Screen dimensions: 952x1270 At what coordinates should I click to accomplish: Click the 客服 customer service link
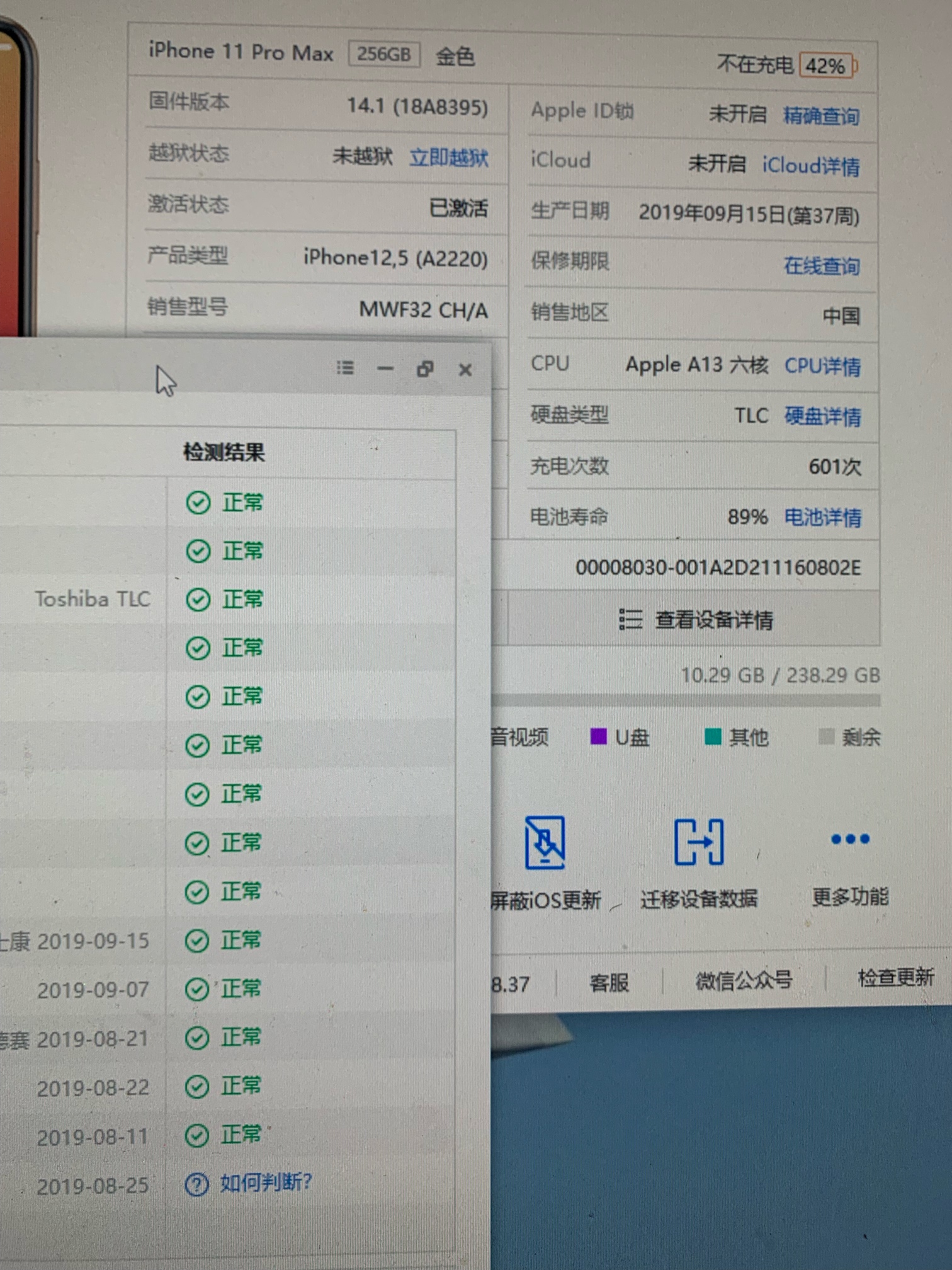[609, 982]
